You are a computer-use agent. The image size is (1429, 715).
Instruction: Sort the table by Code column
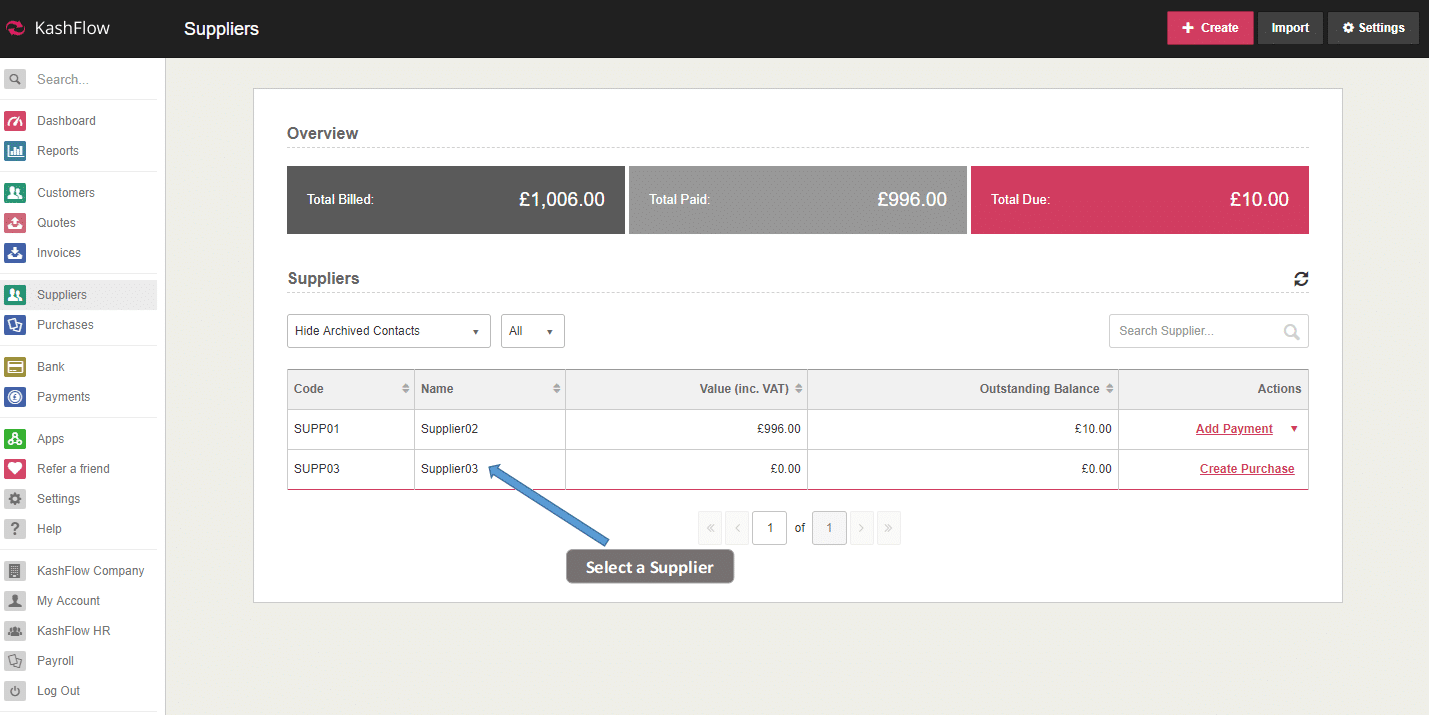pyautogui.click(x=405, y=389)
